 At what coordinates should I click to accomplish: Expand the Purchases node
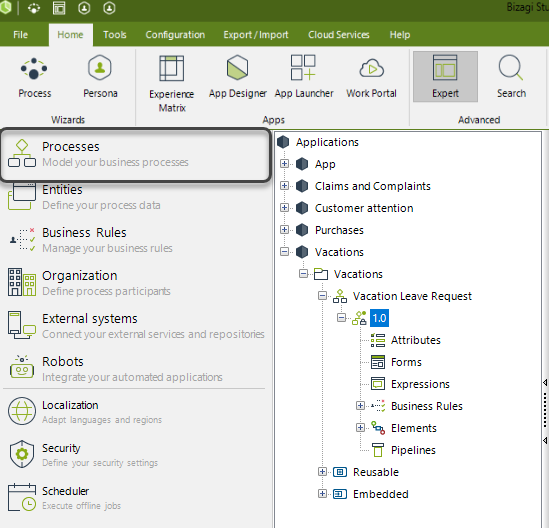point(285,230)
